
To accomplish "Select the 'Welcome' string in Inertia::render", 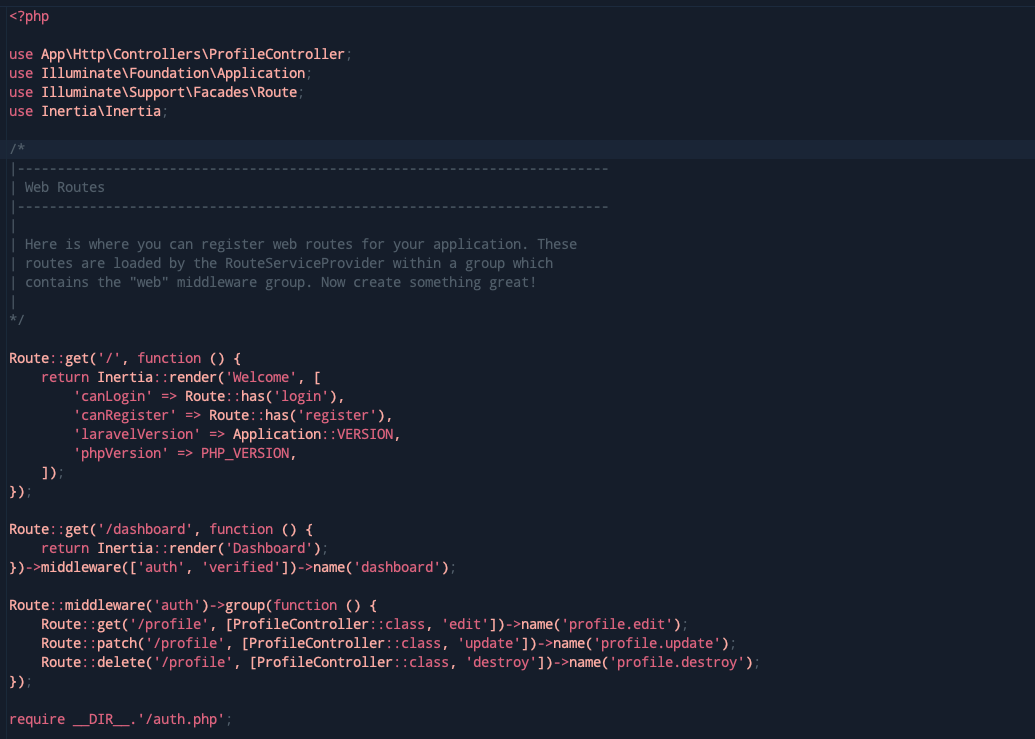I will [x=255, y=377].
